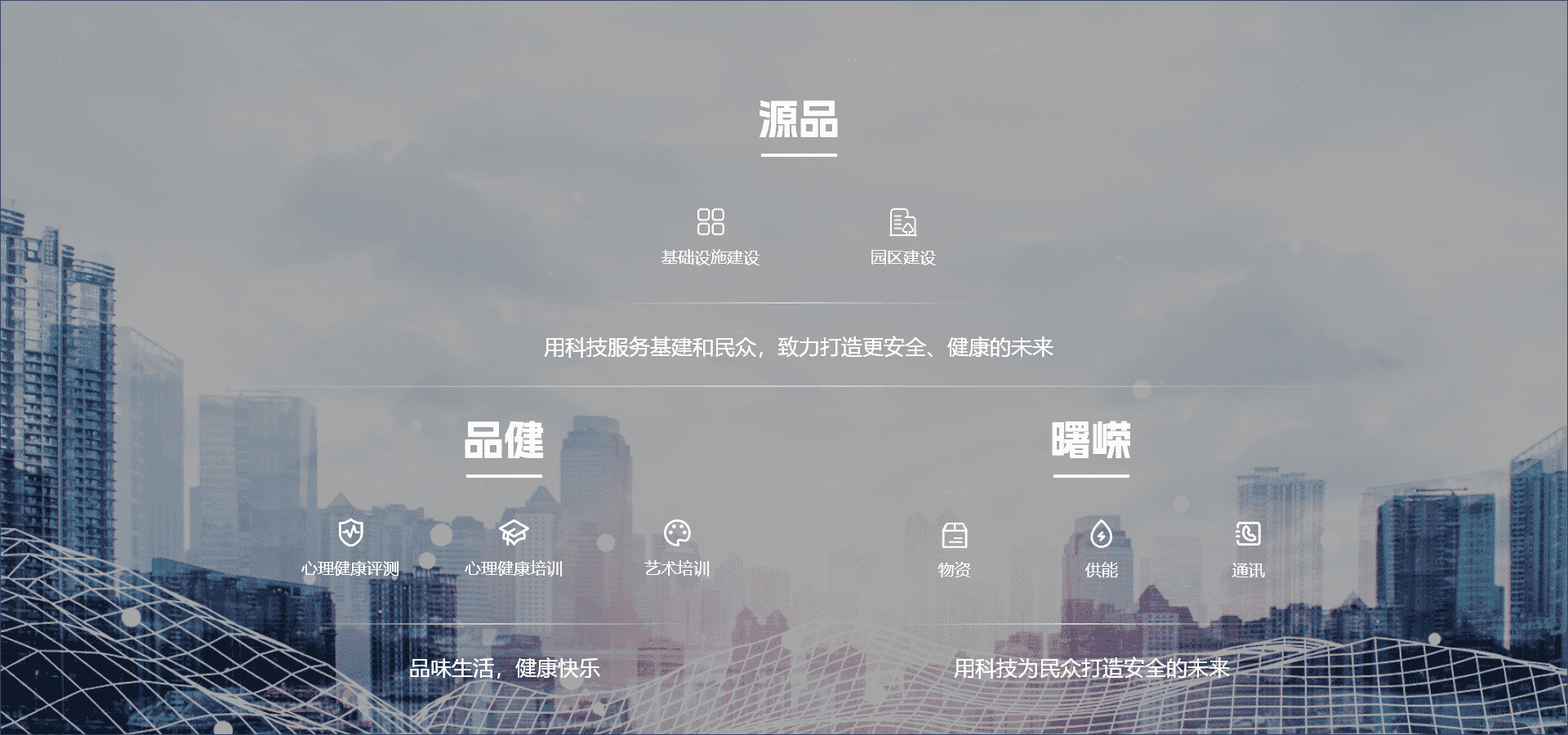
Task: Open the 艺术培训 link
Action: tap(677, 568)
